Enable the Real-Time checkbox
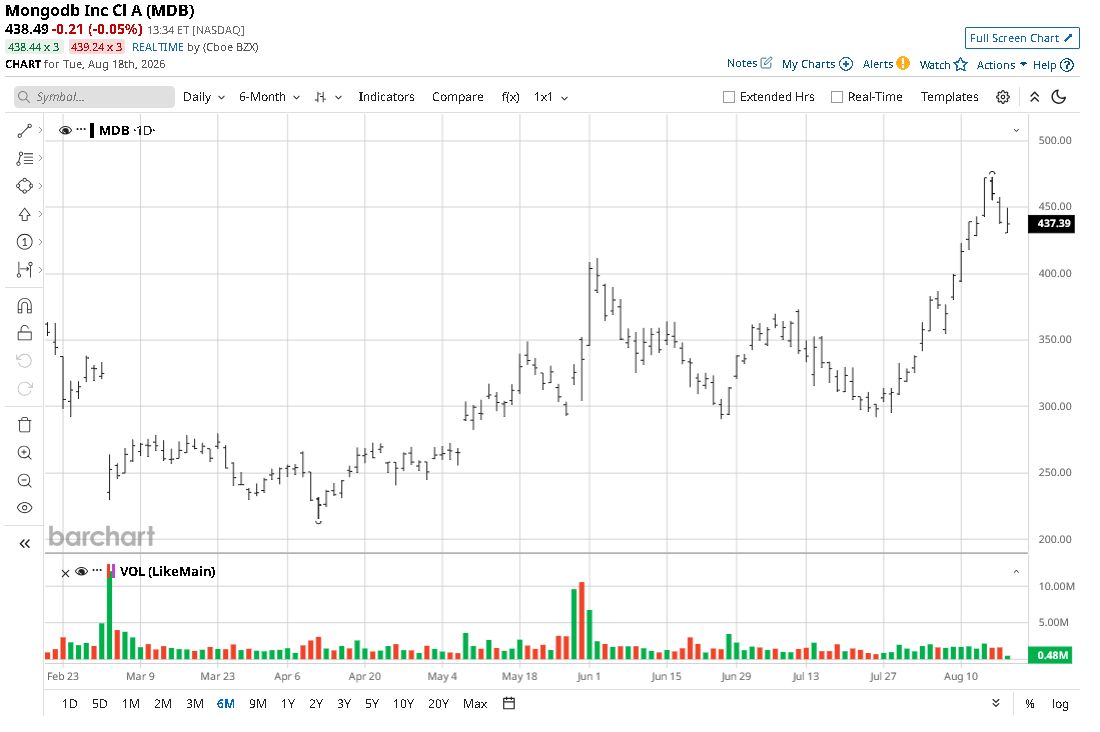The image size is (1100, 732). tap(837, 97)
